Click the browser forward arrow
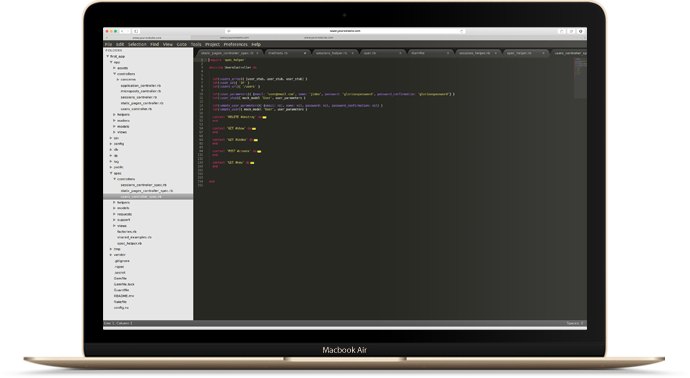This screenshot has width=690, height=378. [128, 31]
